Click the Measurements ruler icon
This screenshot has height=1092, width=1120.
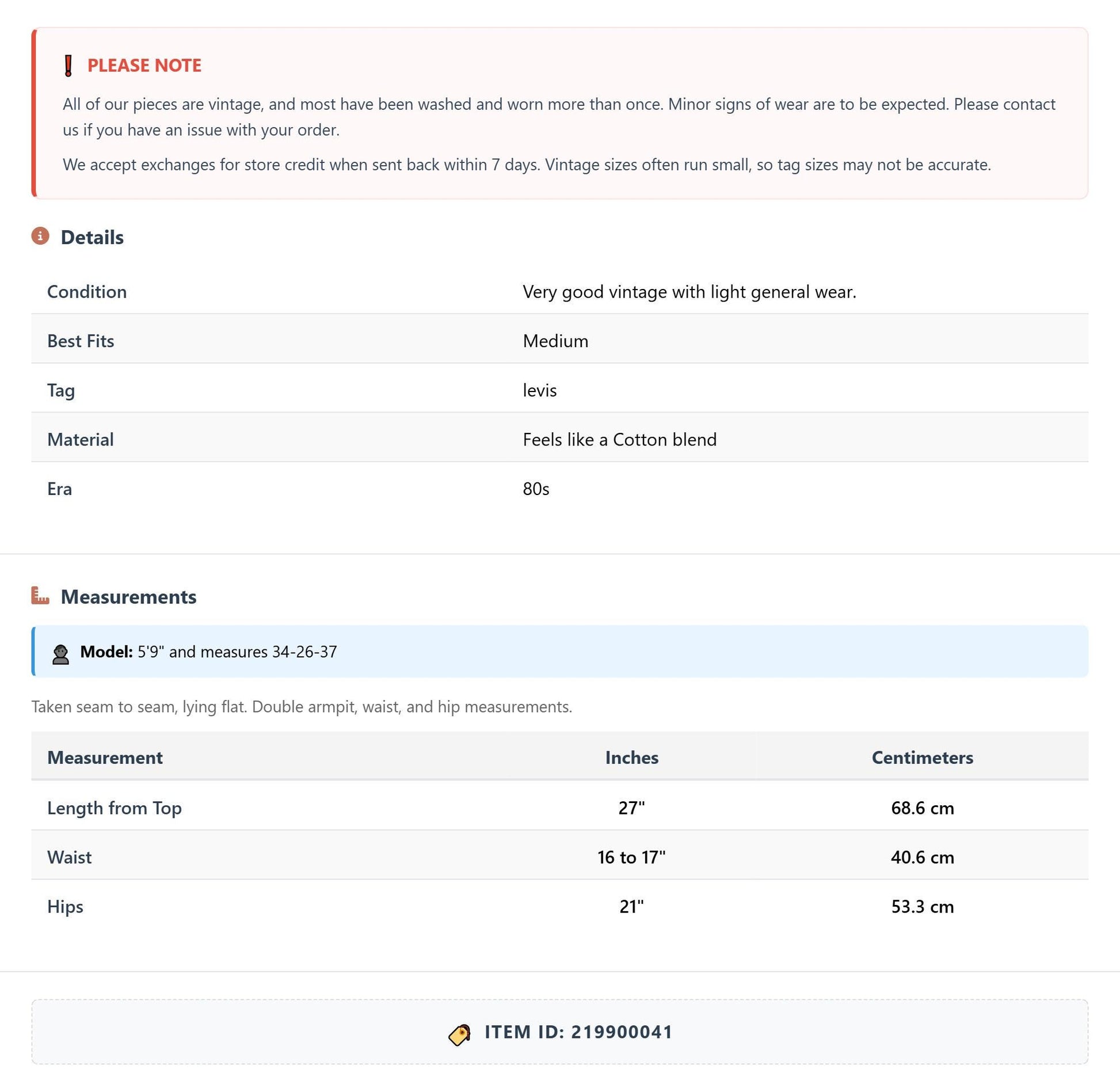click(x=40, y=595)
